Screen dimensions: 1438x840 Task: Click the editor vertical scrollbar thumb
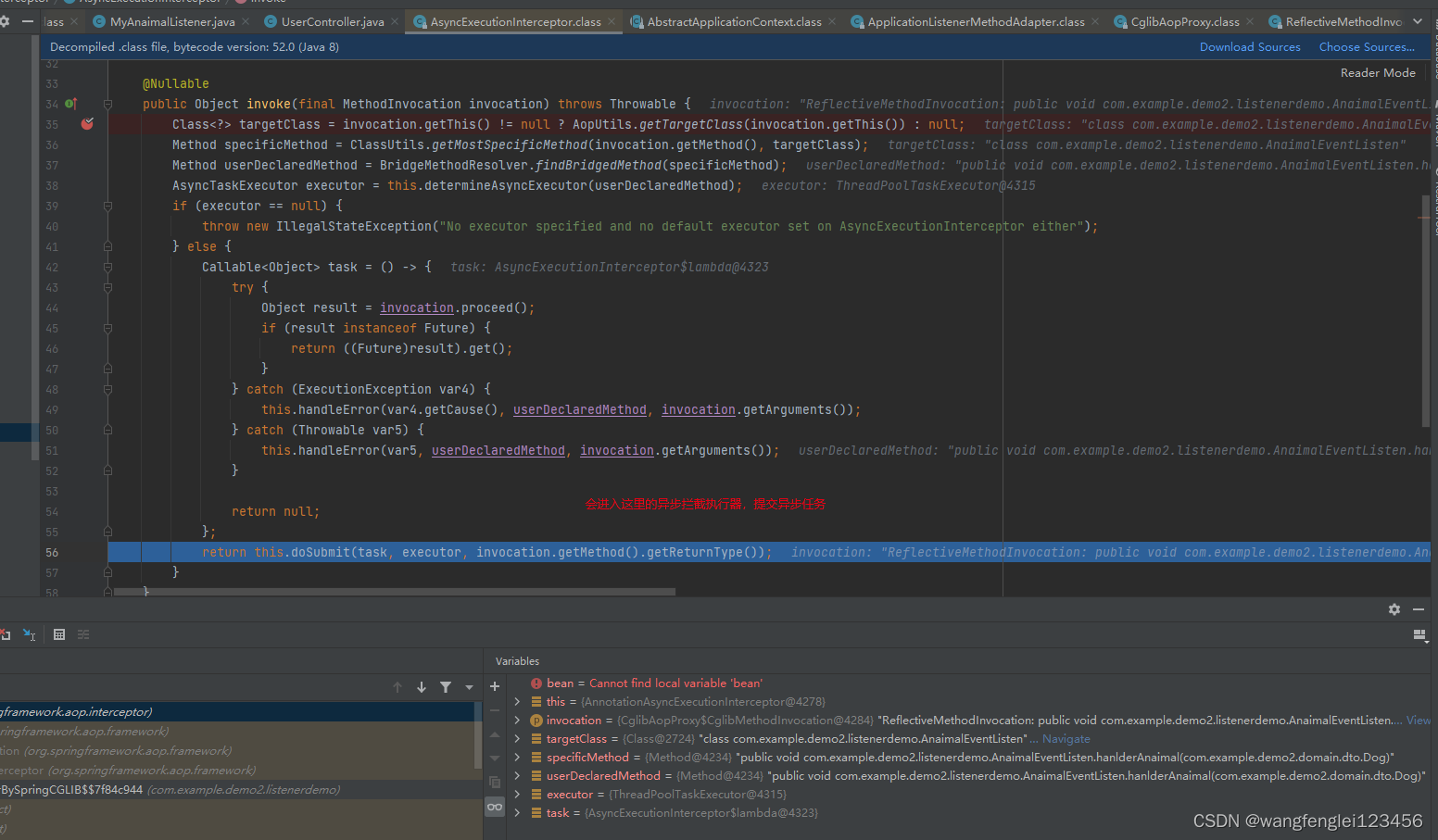coord(1426,310)
